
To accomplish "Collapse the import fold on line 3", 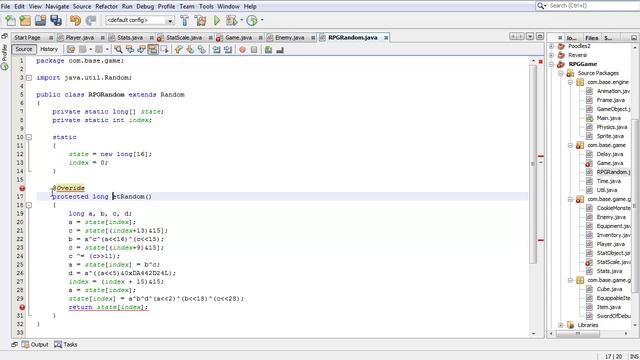I will pos(29,78).
